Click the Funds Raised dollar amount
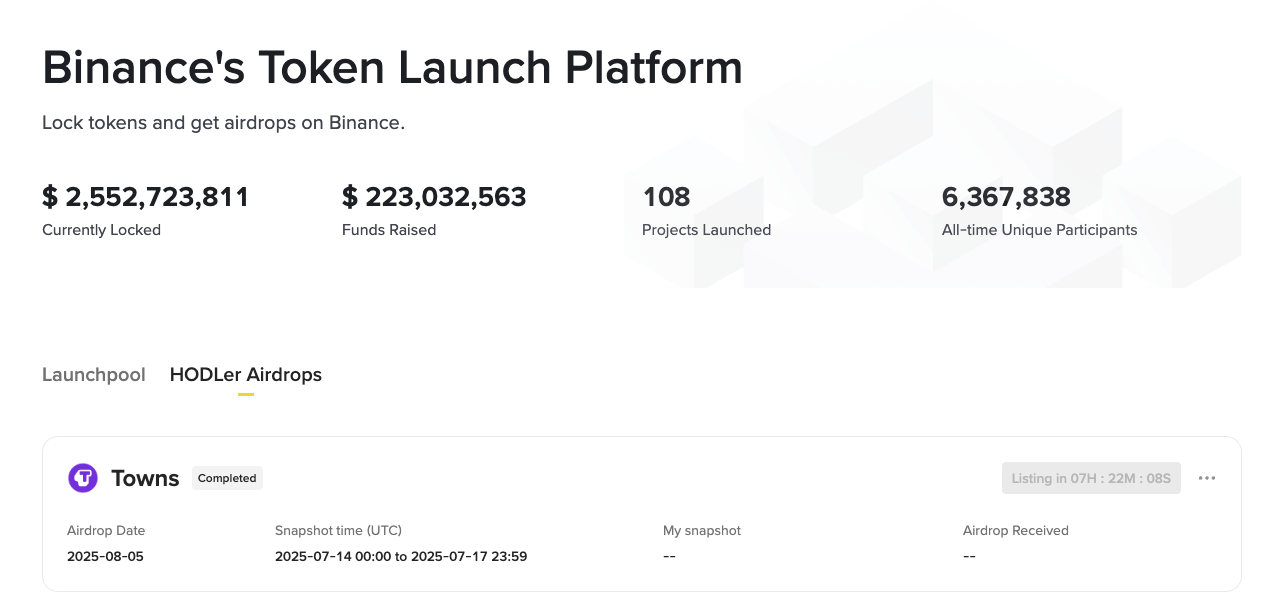The width and height of the screenshot is (1286, 603). click(x=434, y=197)
